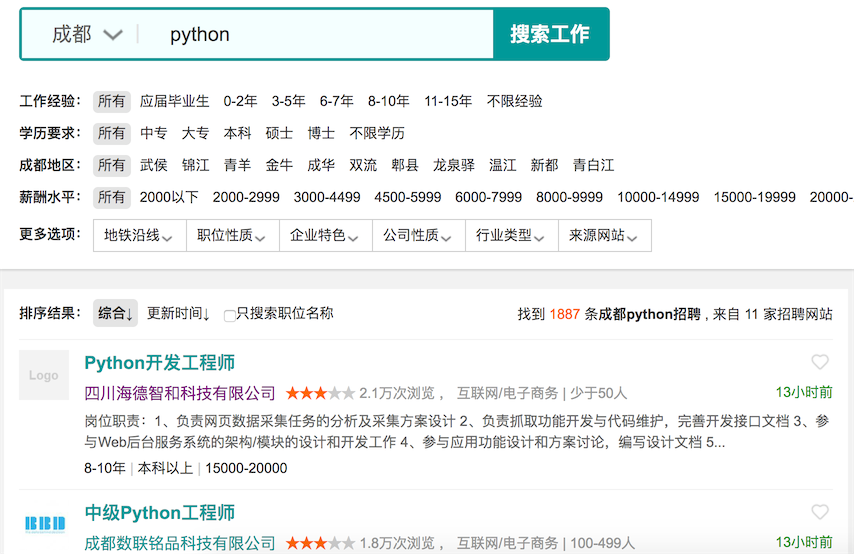Select 本科 education requirement
The width and height of the screenshot is (854, 554).
coord(237,133)
